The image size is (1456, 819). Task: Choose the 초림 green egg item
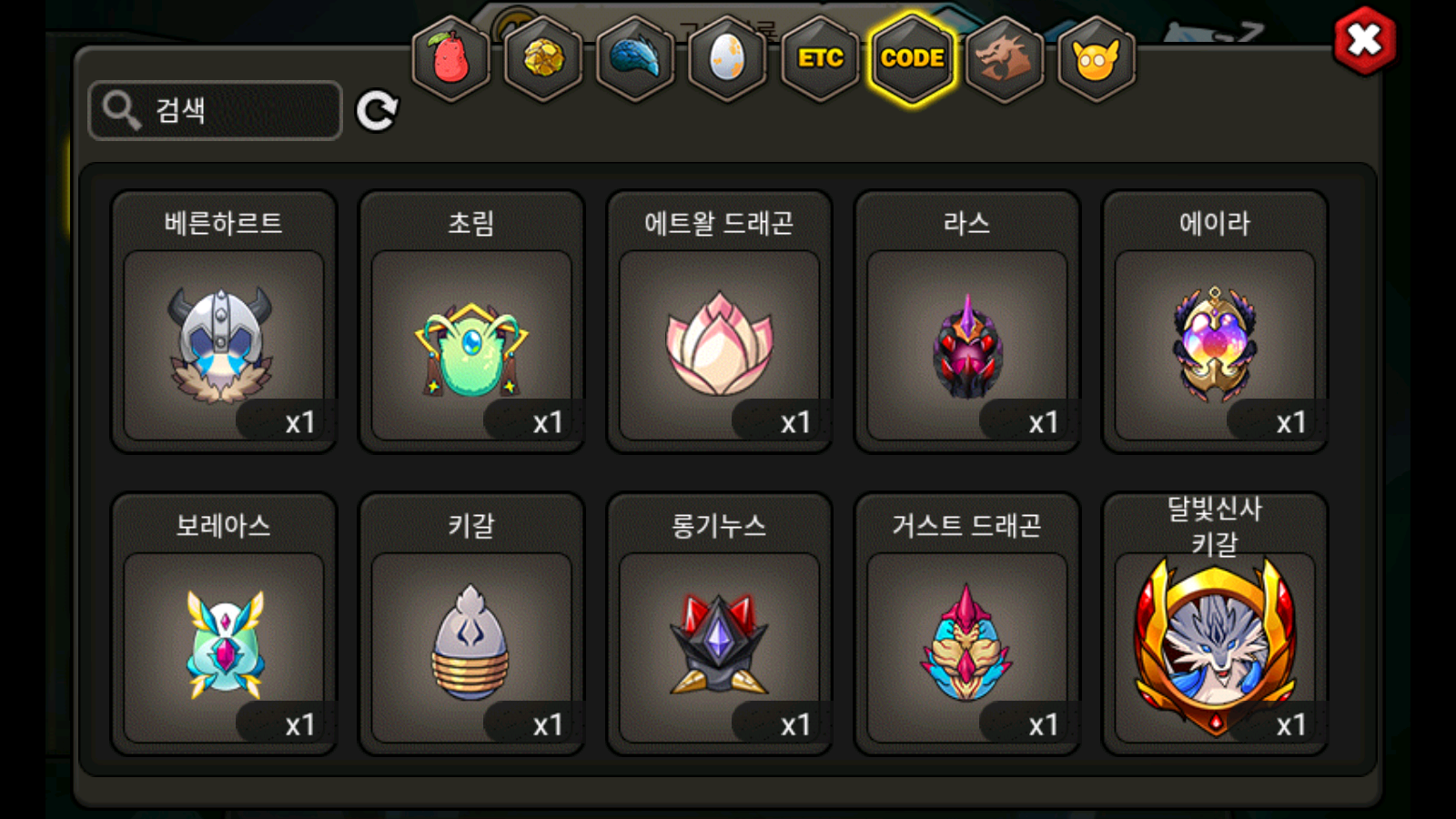[x=471, y=321]
